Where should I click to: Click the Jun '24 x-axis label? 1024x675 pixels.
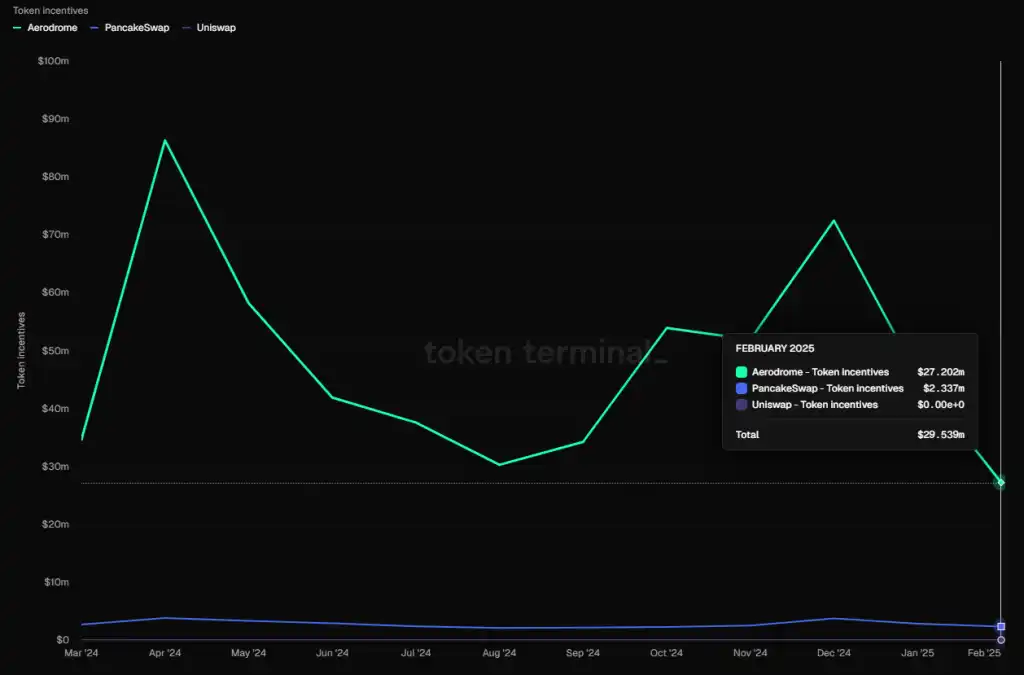click(x=332, y=654)
